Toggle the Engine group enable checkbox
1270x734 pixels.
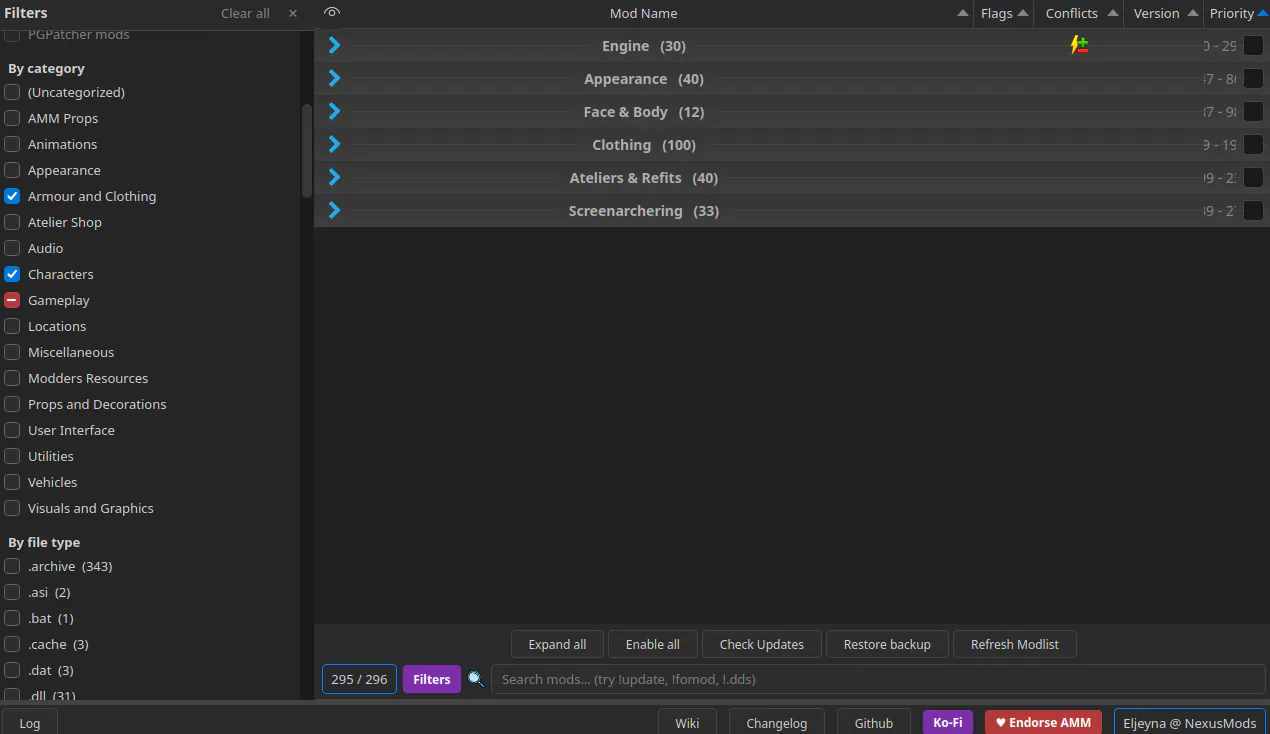coord(1253,45)
